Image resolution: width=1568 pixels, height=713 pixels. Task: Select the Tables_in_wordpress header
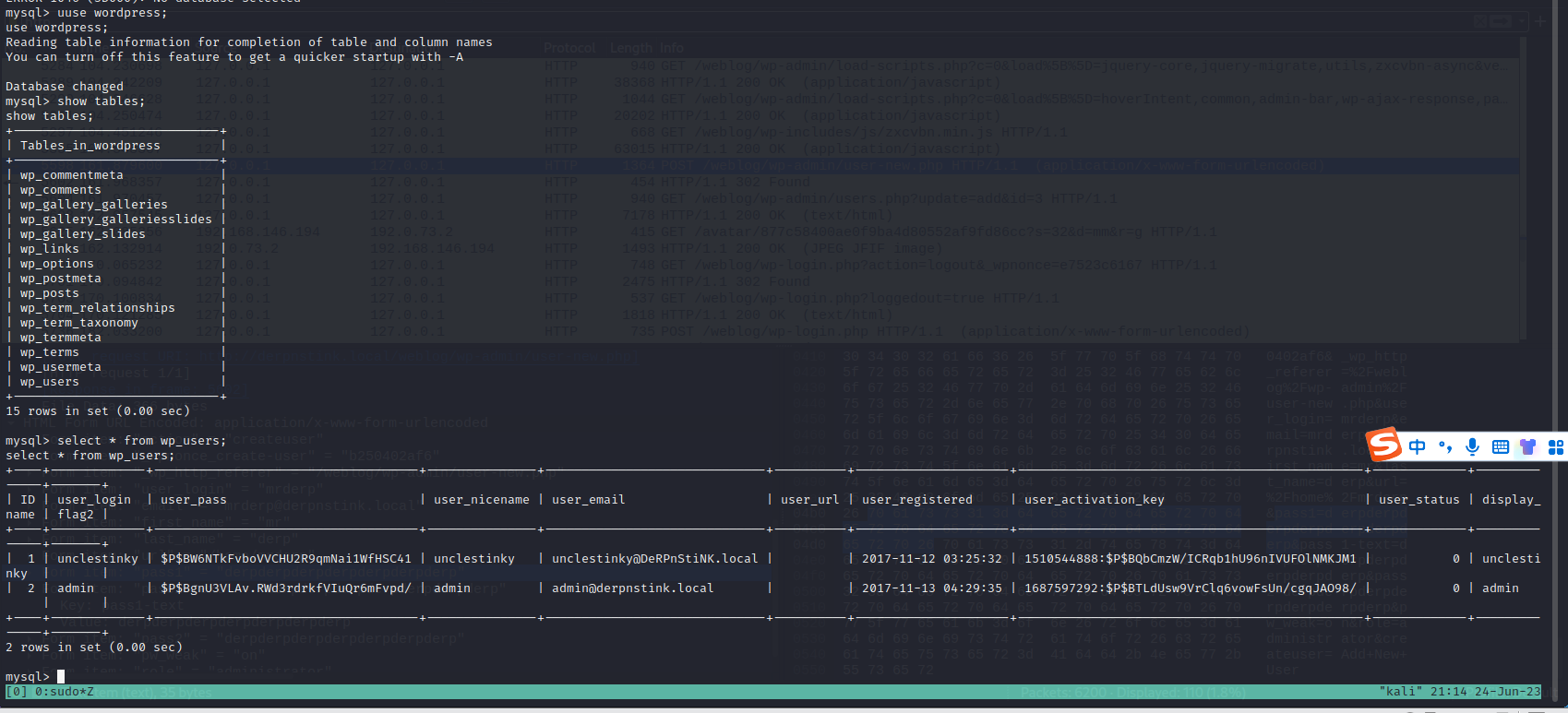[90, 146]
